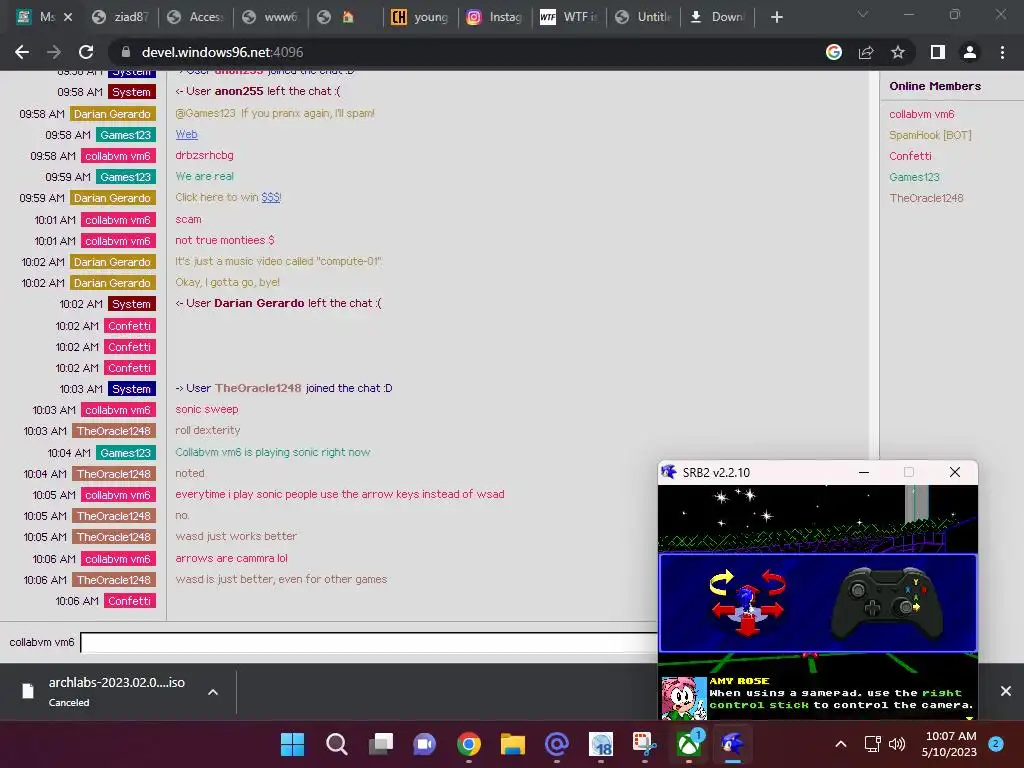Open Chat app on taskbar
Image resolution: width=1024 pixels, height=768 pixels.
[x=424, y=744]
